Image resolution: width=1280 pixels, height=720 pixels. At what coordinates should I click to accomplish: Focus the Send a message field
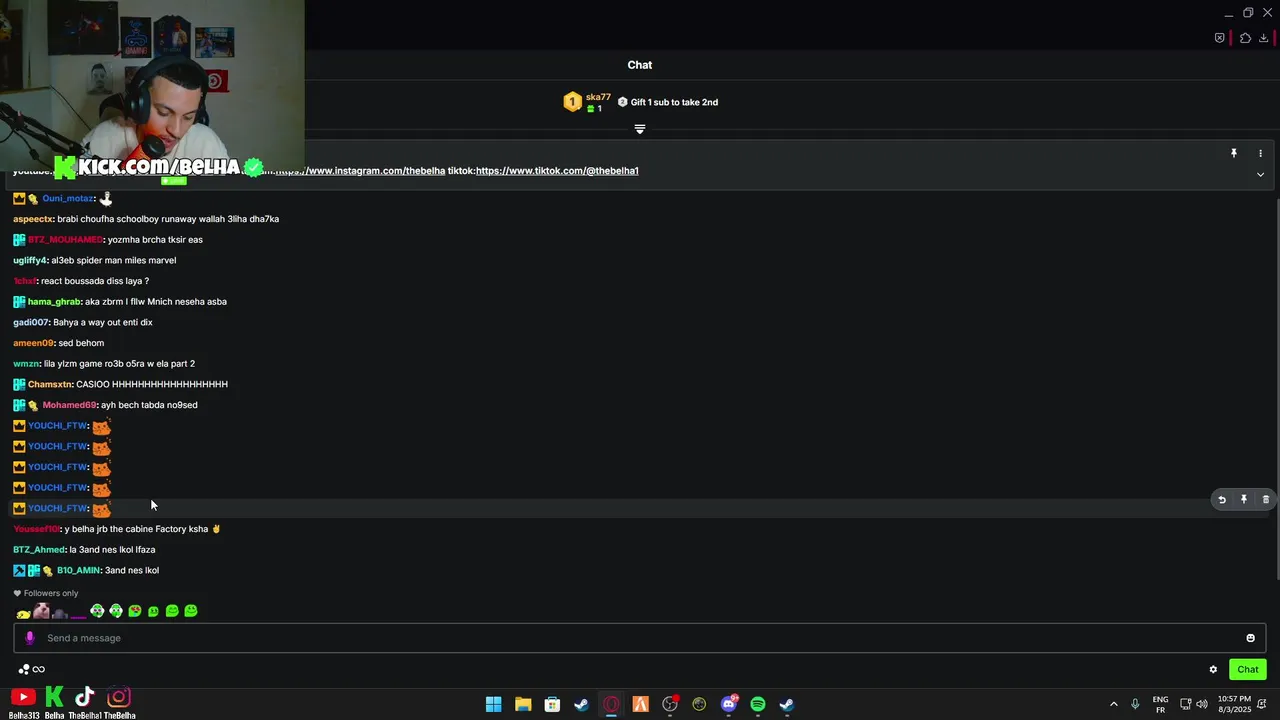click(x=640, y=638)
